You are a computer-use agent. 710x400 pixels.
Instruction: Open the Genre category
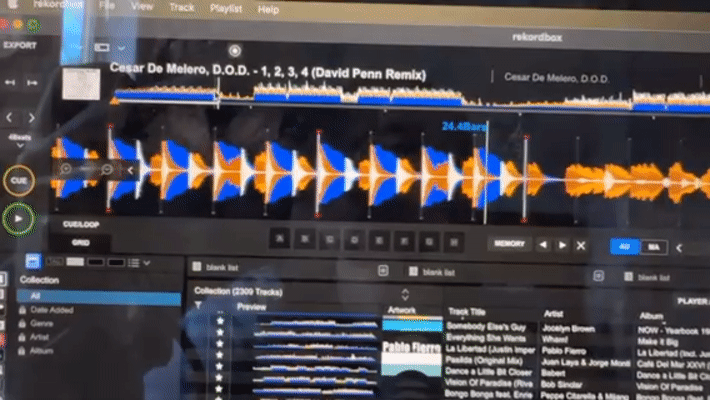[x=42, y=324]
